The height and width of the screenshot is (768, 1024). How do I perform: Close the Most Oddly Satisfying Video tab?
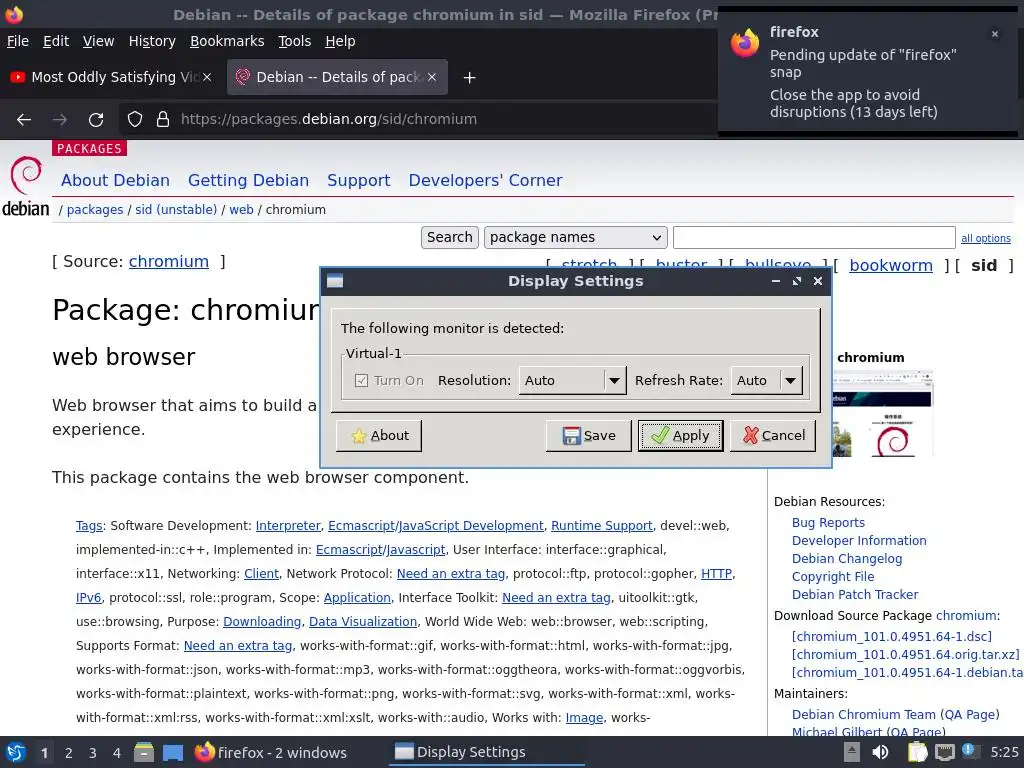[x=206, y=77]
